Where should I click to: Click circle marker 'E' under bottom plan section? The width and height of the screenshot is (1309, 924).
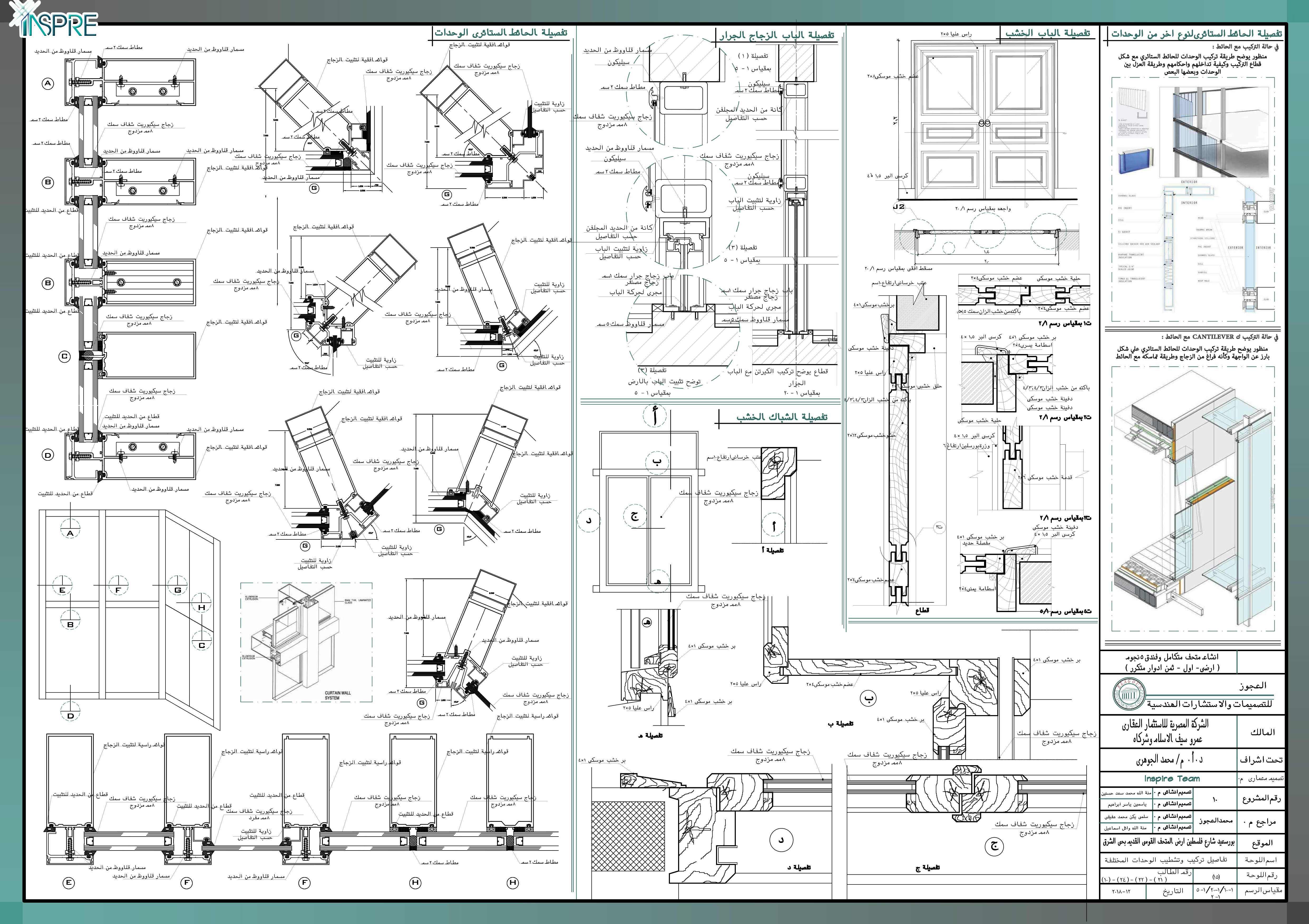tap(69, 883)
